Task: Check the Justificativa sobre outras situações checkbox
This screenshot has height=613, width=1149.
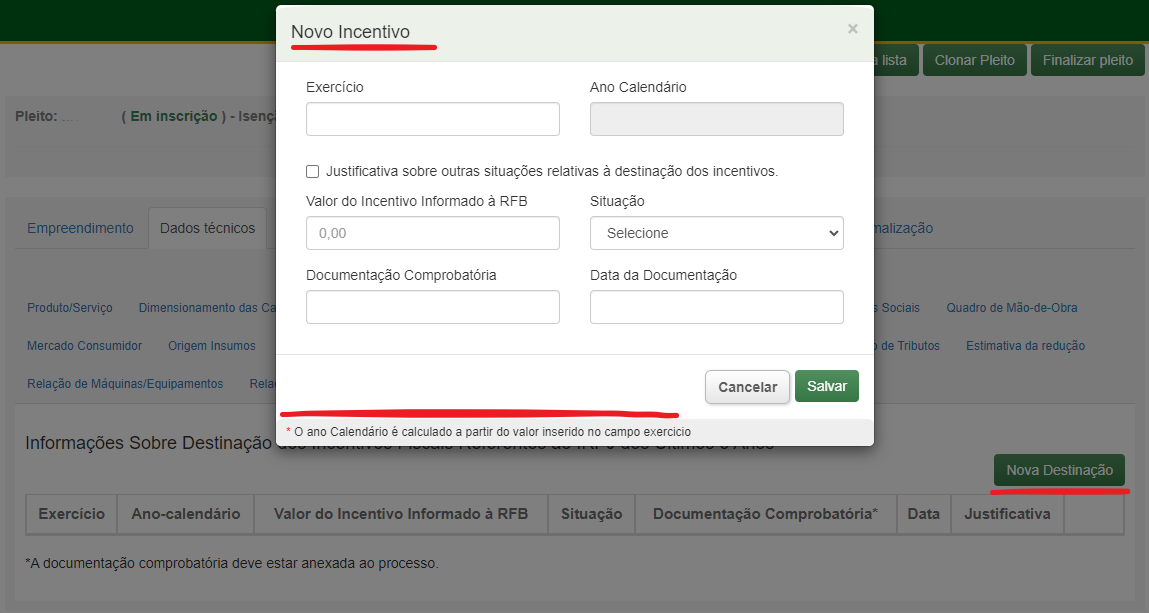Action: (x=313, y=171)
